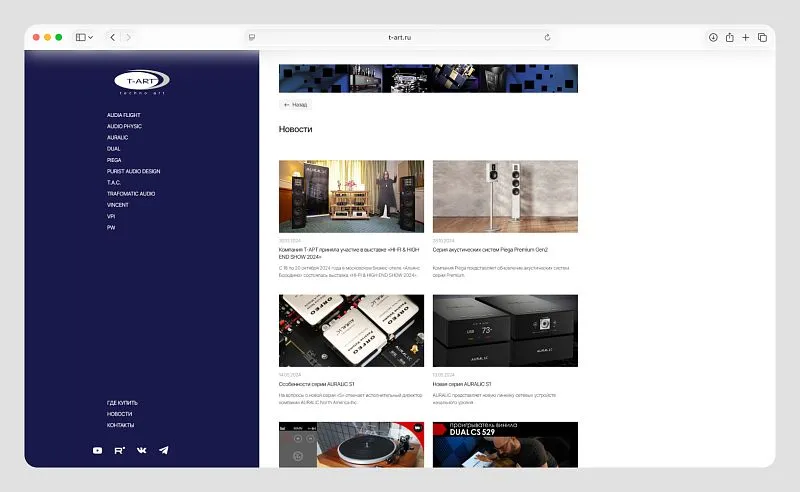Select PW in the brand list
The height and width of the screenshot is (492, 800).
click(111, 228)
